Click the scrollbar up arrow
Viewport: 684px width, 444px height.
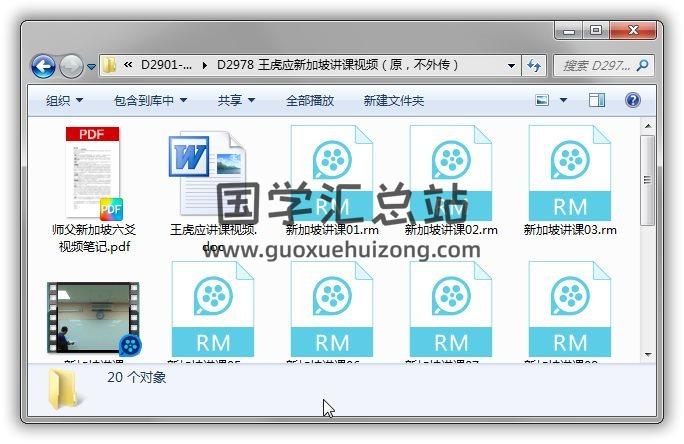(648, 126)
